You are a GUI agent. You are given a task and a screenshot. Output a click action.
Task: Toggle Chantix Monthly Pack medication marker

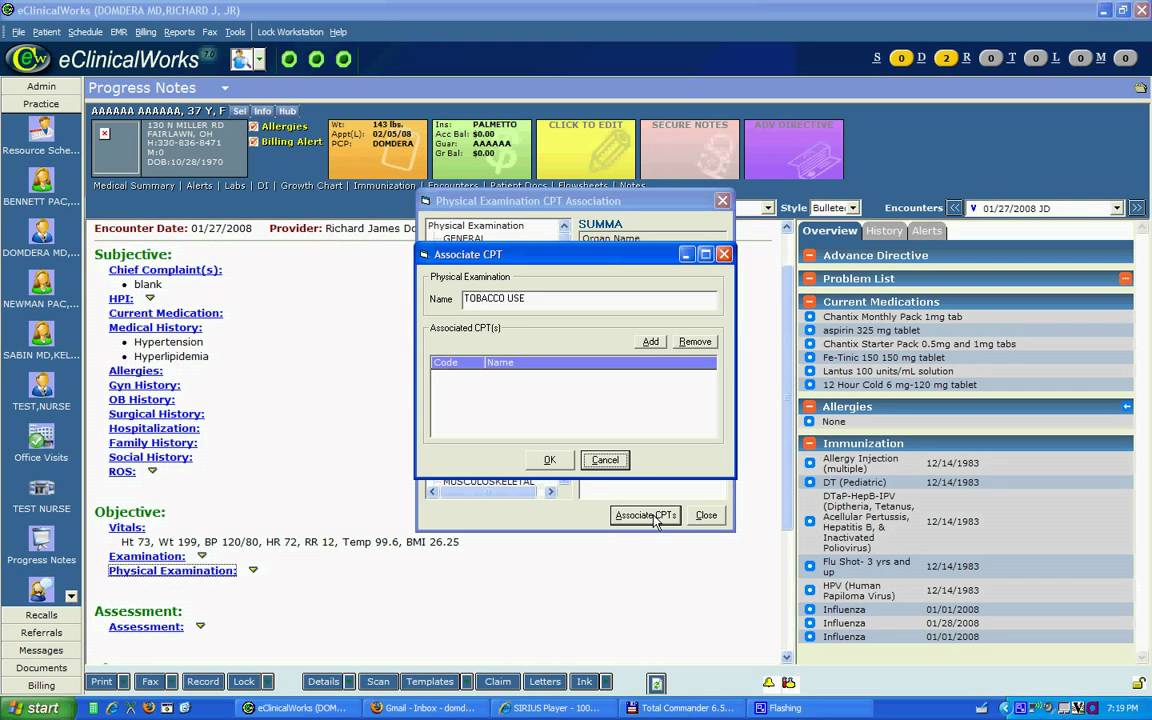[810, 317]
